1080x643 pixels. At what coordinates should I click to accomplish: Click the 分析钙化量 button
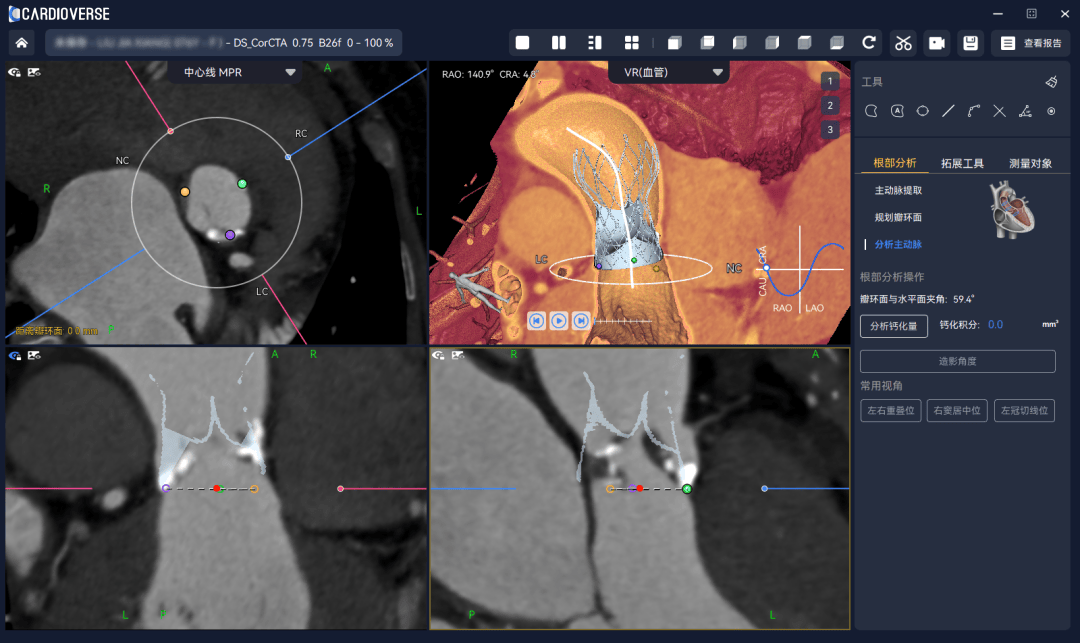893,325
